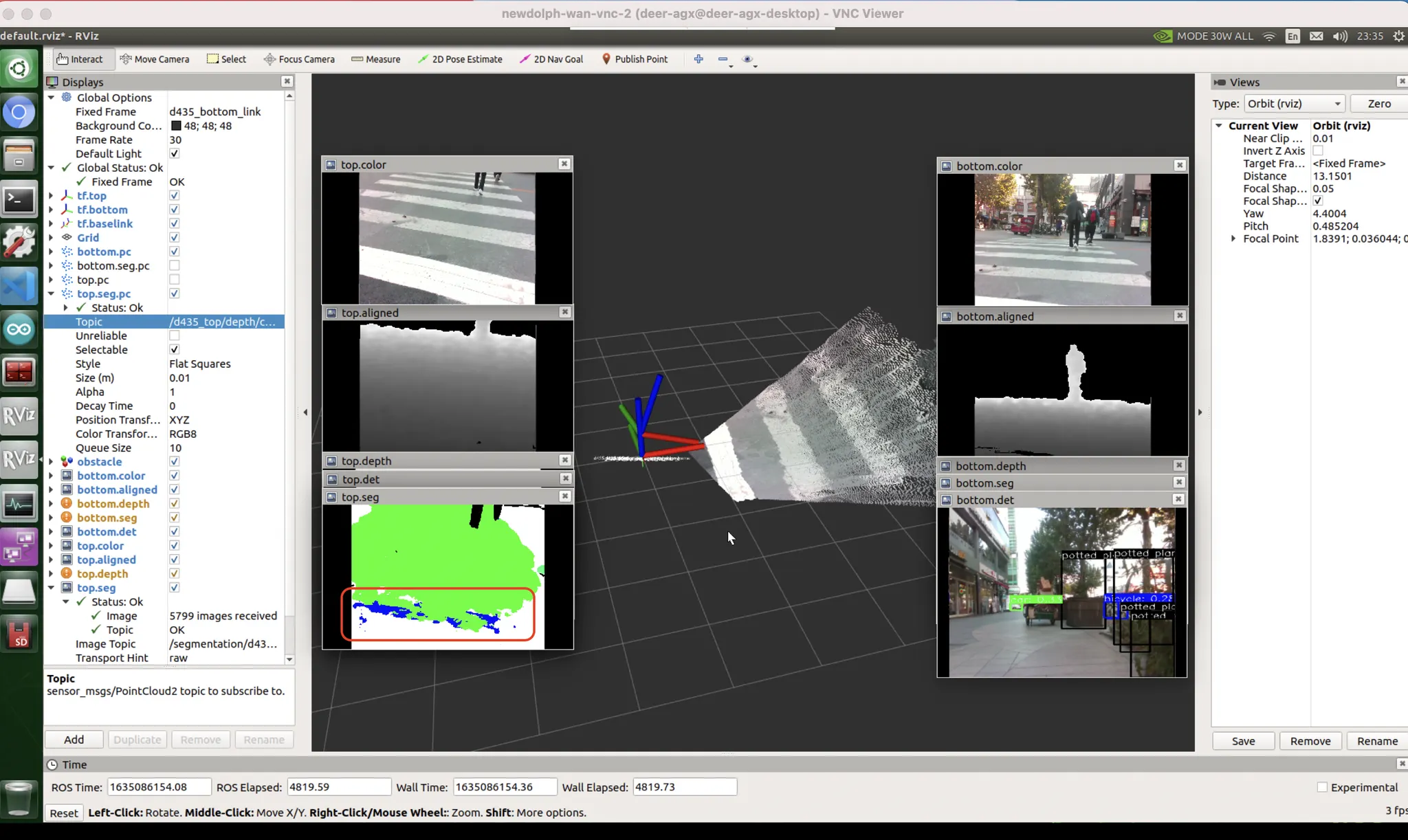Open Chromium browser from the dock

[x=19, y=112]
